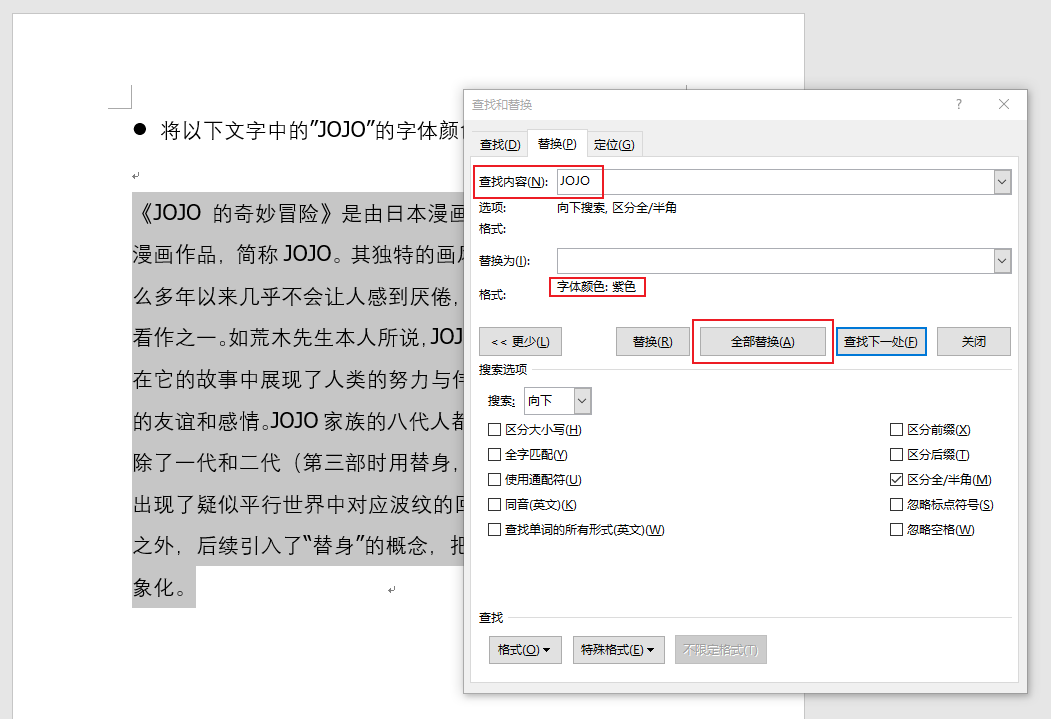The height and width of the screenshot is (719, 1051).
Task: Click document line starting 么多年以来
Action: (x=298, y=296)
